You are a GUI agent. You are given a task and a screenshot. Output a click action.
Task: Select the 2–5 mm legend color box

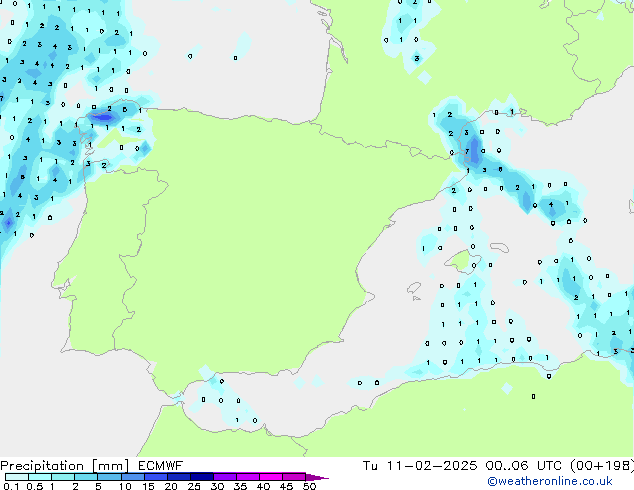tap(86, 477)
